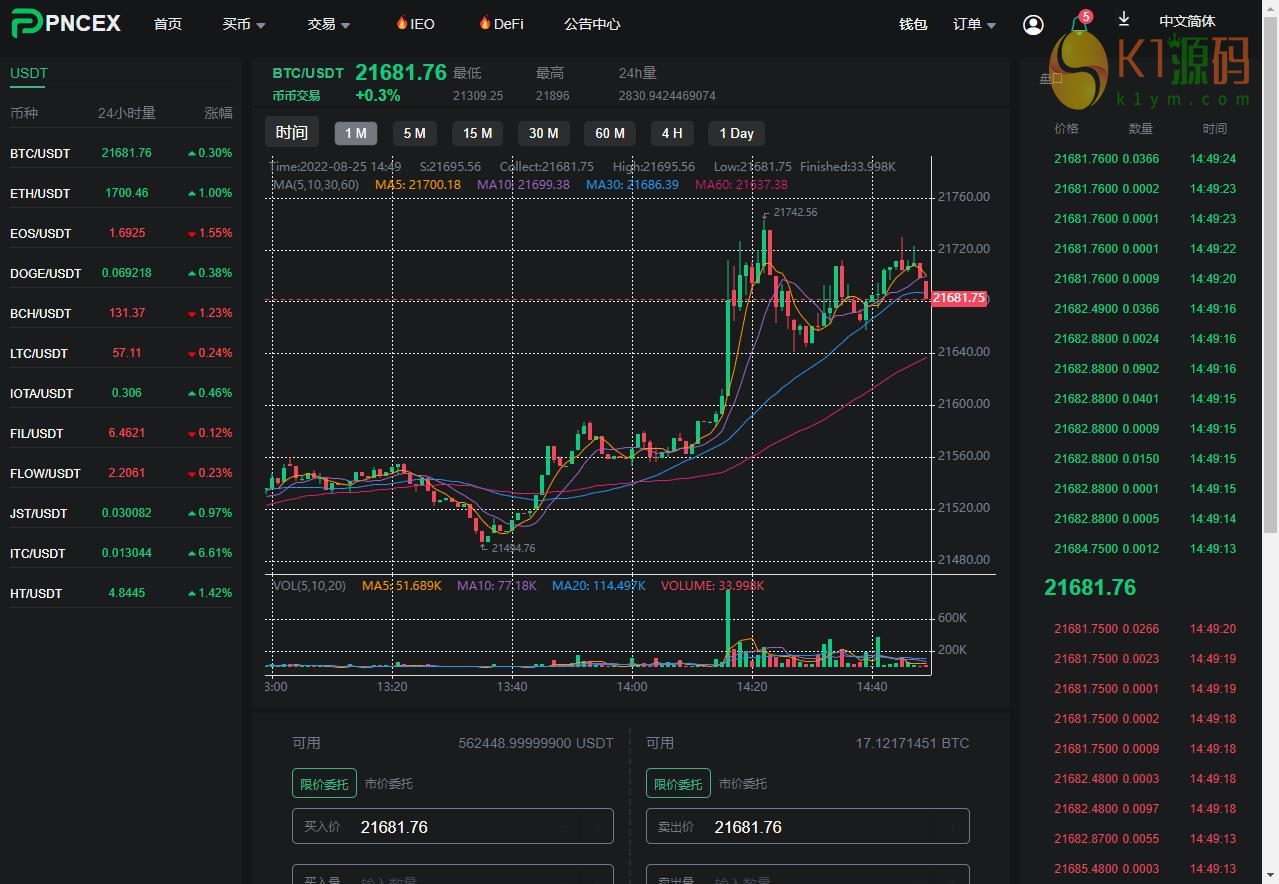Open the IEO page
The height and width of the screenshot is (884, 1279).
pyautogui.click(x=415, y=24)
